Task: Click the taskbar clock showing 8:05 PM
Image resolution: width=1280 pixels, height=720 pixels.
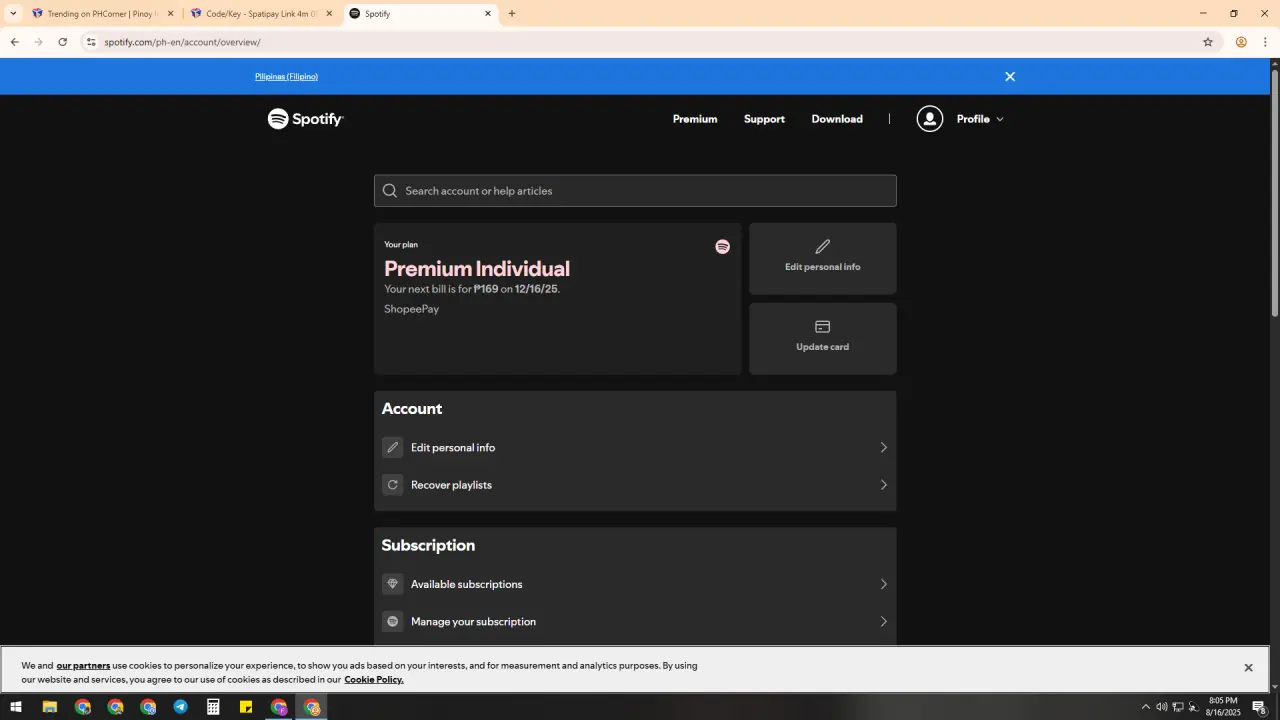Action: [1223, 707]
